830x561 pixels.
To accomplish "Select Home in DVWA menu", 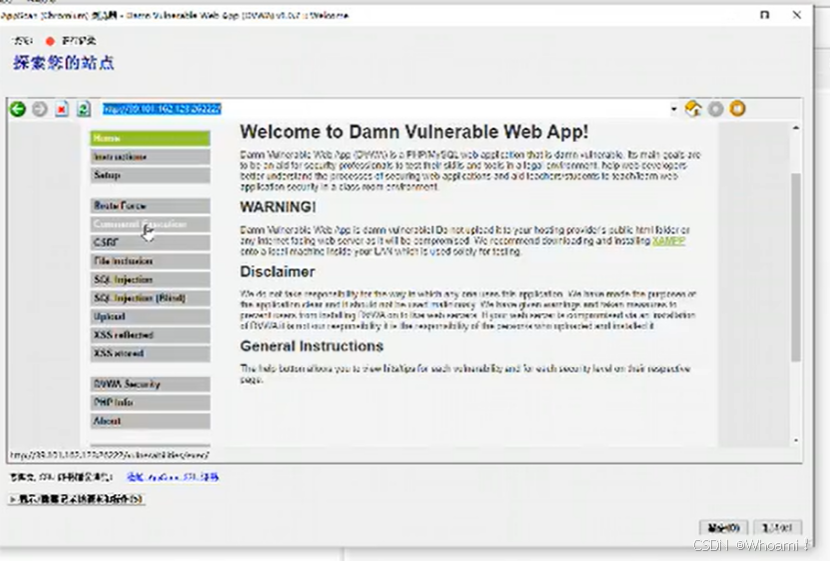I will pos(150,138).
